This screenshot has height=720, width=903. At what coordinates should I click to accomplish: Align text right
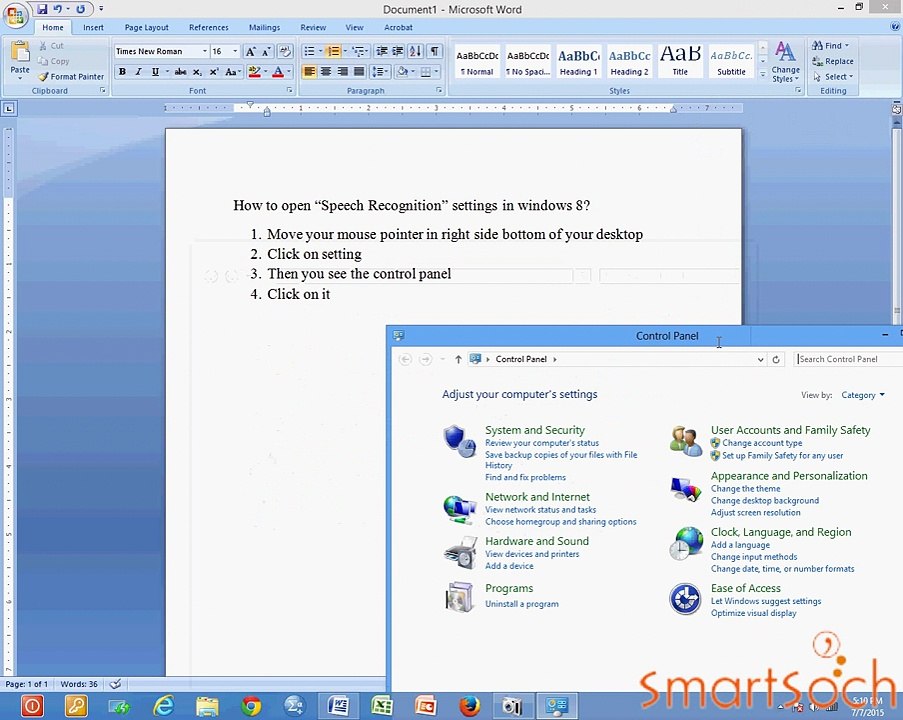click(x=343, y=72)
